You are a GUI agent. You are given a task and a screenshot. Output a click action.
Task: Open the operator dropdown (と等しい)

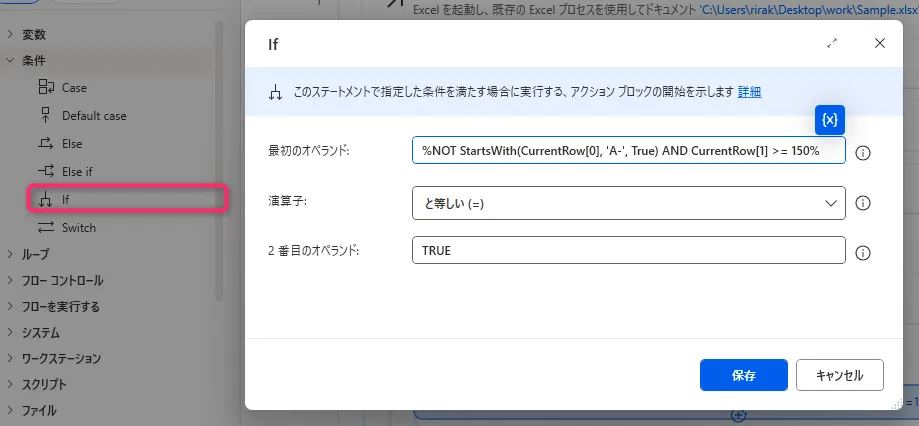tap(628, 203)
